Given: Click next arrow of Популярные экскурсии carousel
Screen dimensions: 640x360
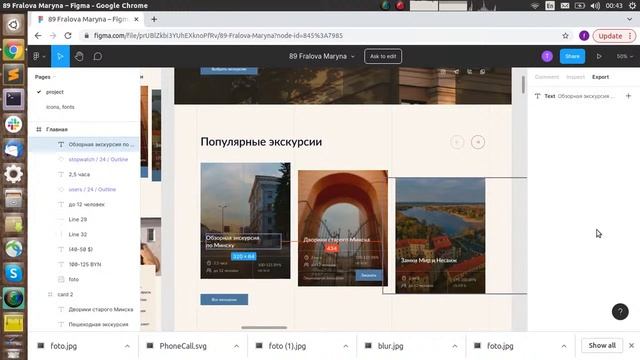Looking at the screenshot, I should click(x=478, y=142).
